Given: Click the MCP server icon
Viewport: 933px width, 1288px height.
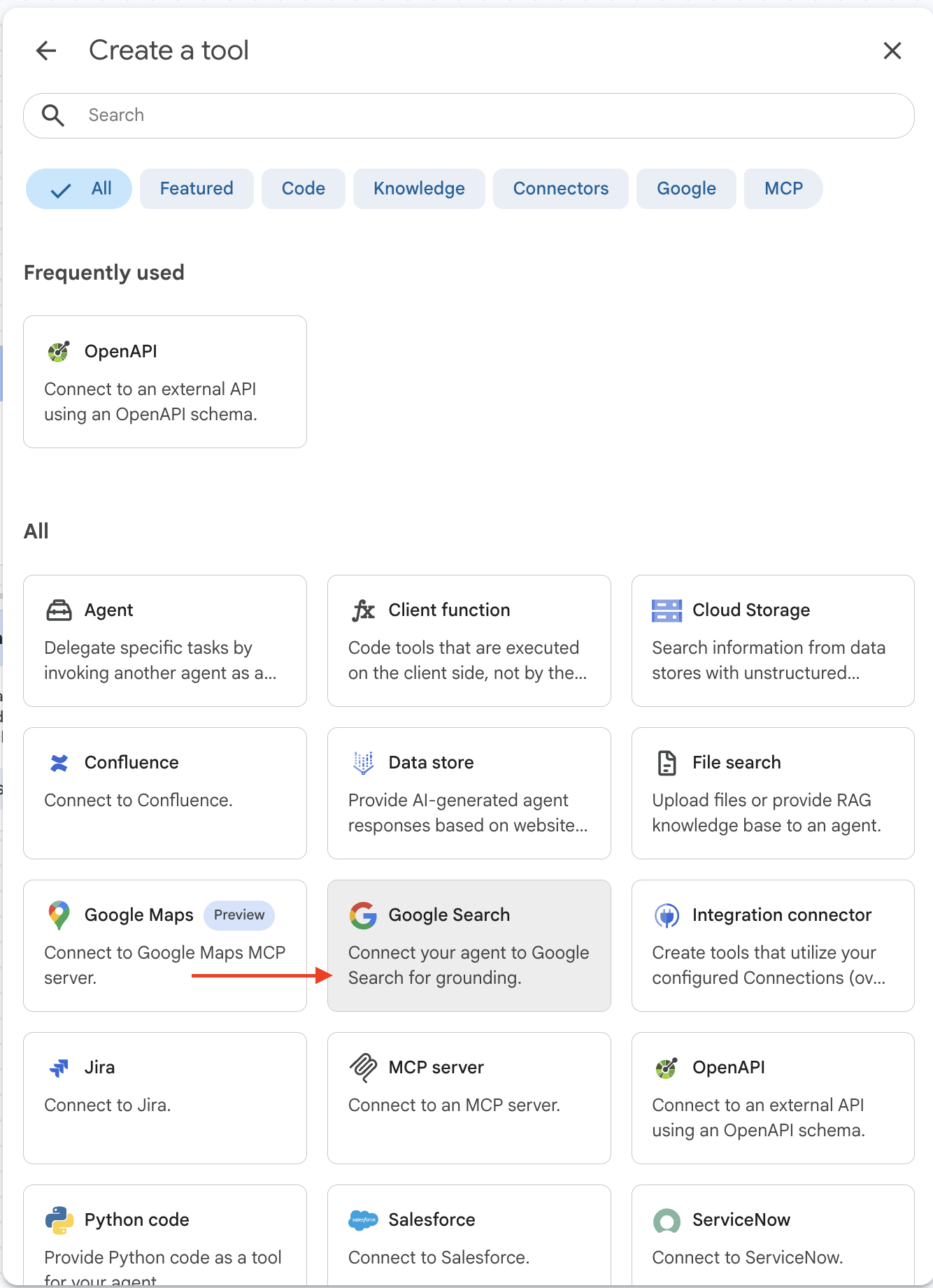Looking at the screenshot, I should (x=363, y=1068).
